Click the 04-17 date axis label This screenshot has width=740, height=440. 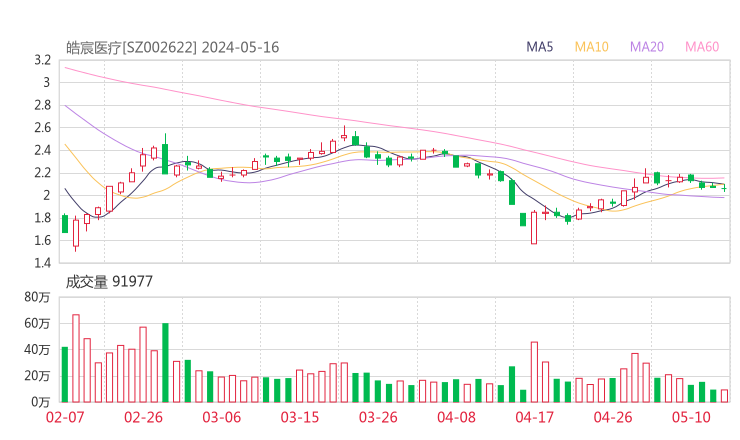click(534, 417)
